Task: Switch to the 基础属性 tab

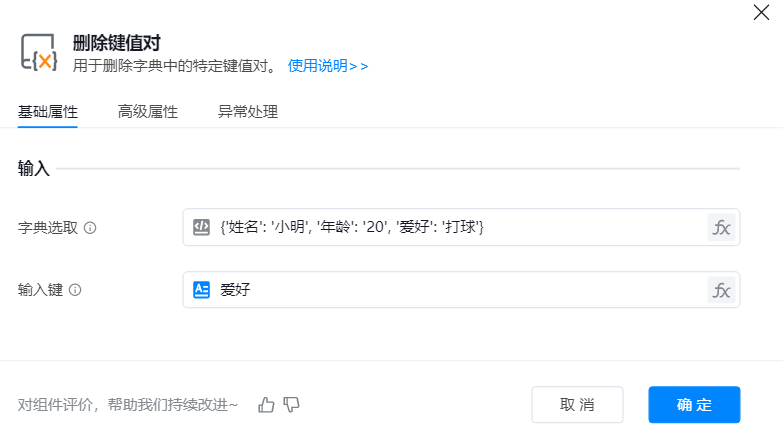Action: (x=48, y=112)
